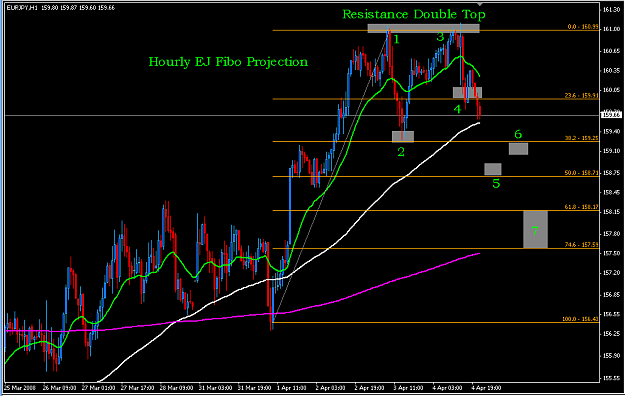Click the 160.05 price scale value
This screenshot has height=396, width=625.
coord(611,90)
